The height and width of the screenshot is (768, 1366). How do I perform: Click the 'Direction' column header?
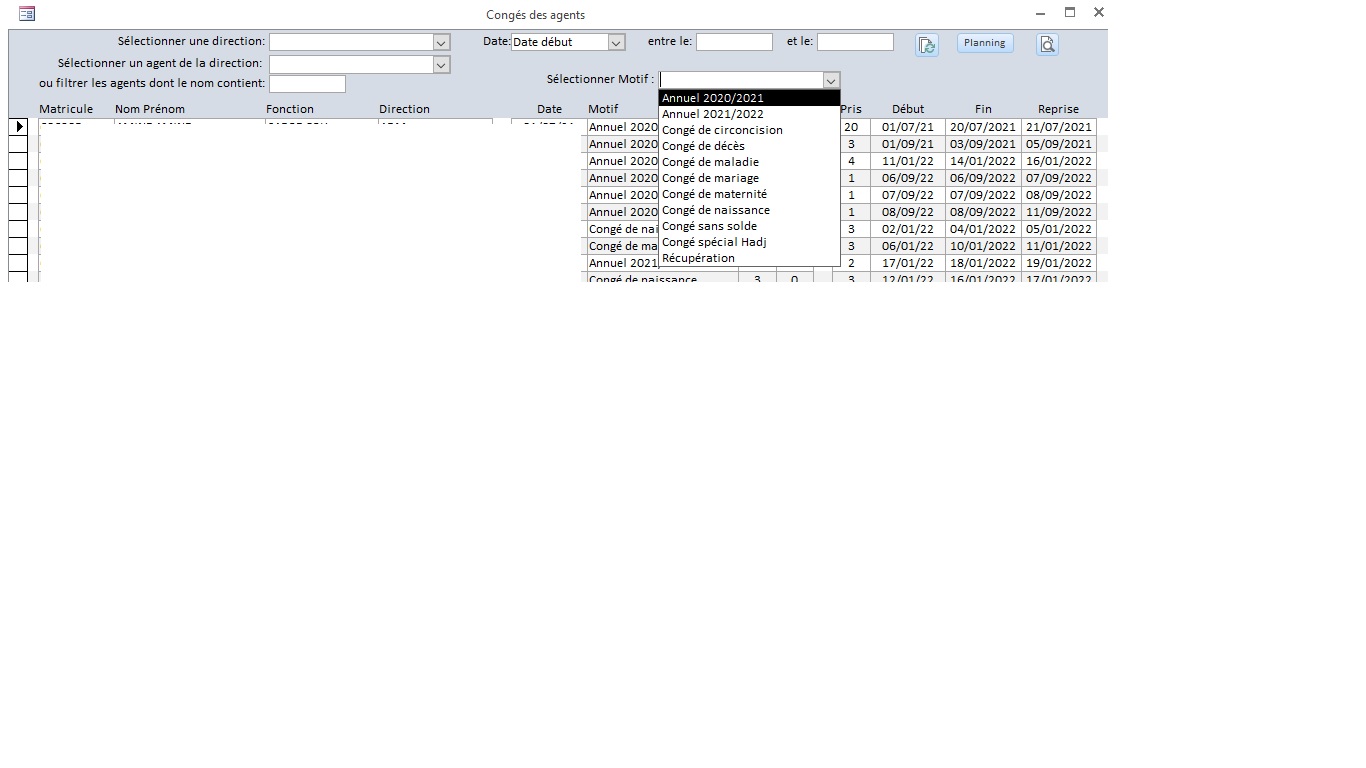[404, 109]
